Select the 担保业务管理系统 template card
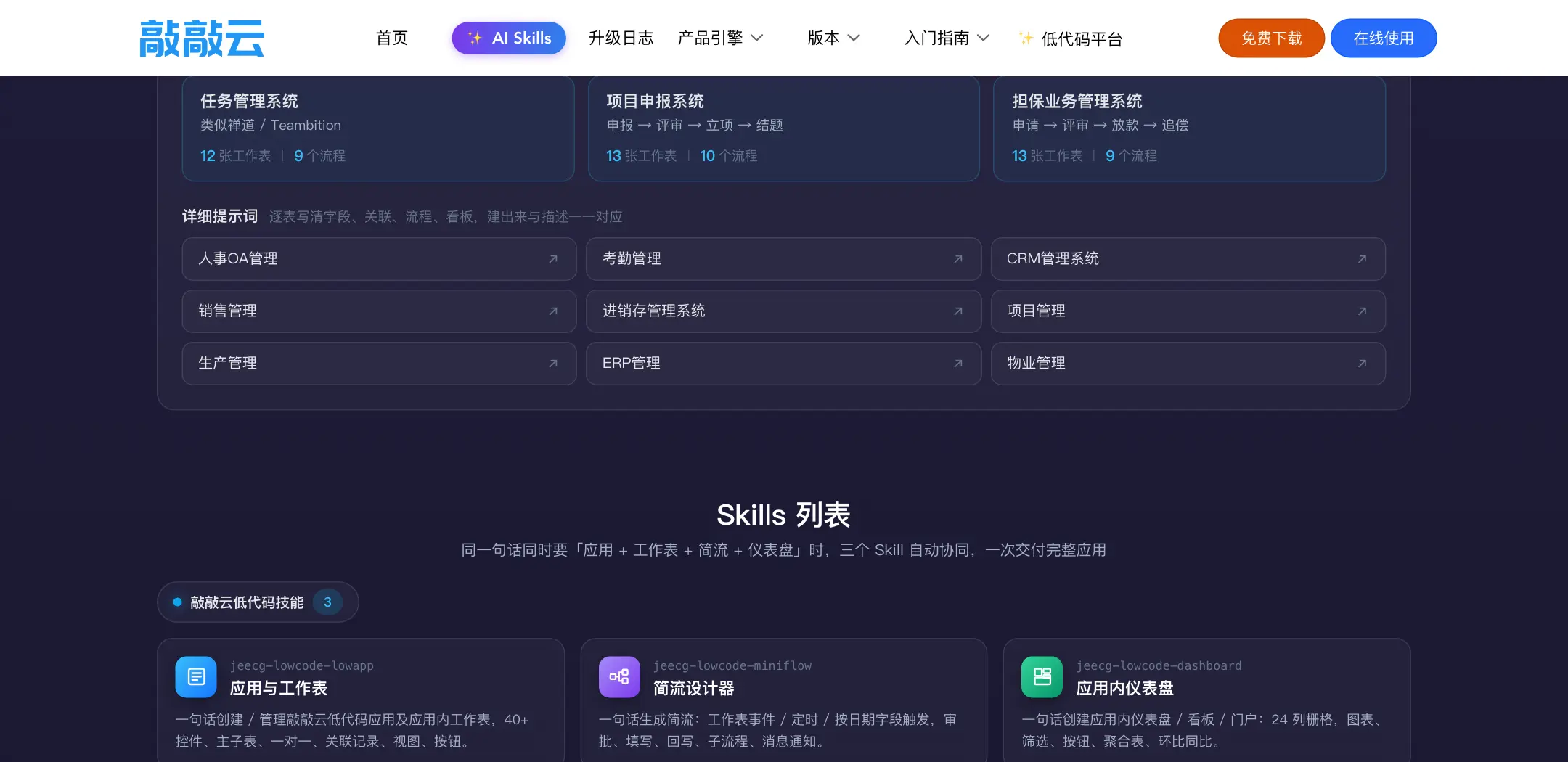The image size is (1568, 762). pyautogui.click(x=1189, y=128)
